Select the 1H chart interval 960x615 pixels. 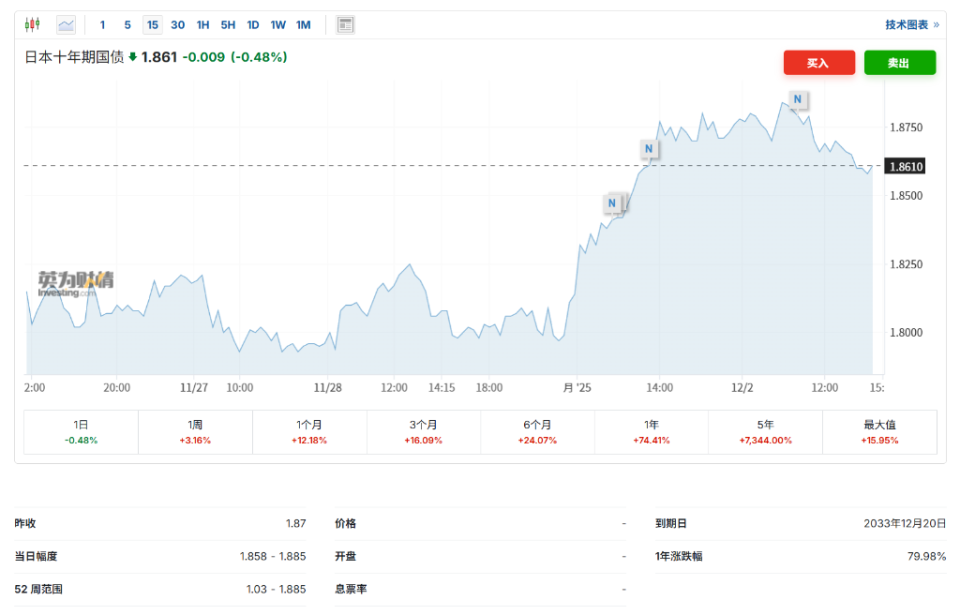(203, 24)
